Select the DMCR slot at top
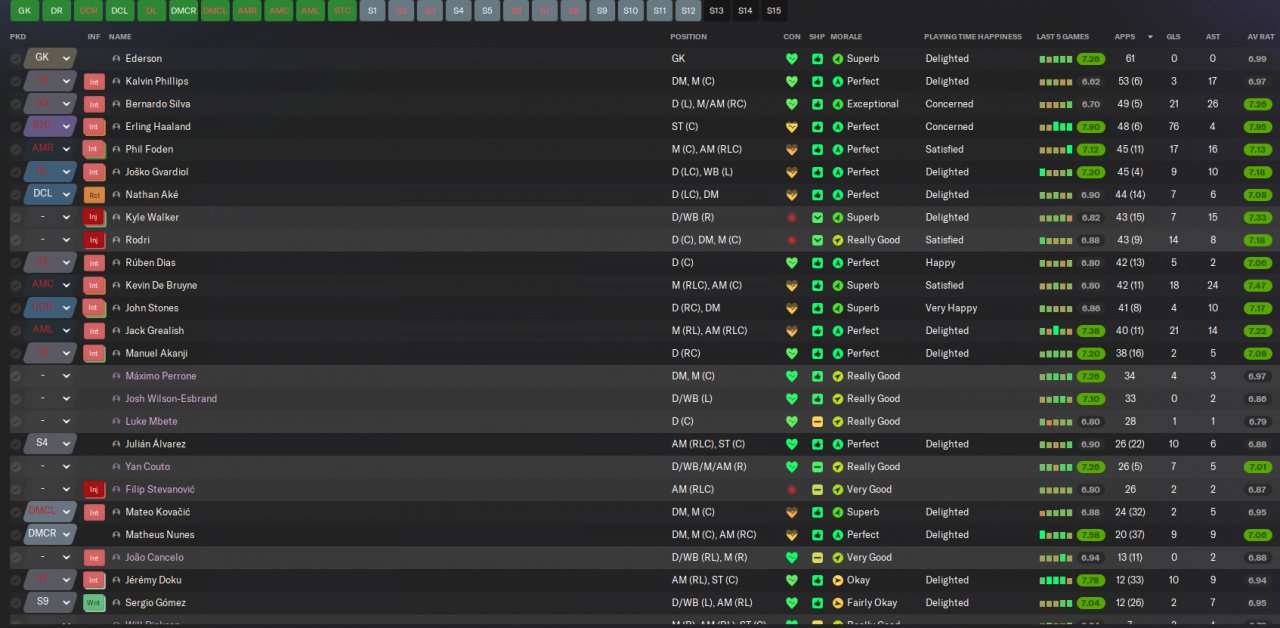The height and width of the screenshot is (628, 1280). pos(183,11)
